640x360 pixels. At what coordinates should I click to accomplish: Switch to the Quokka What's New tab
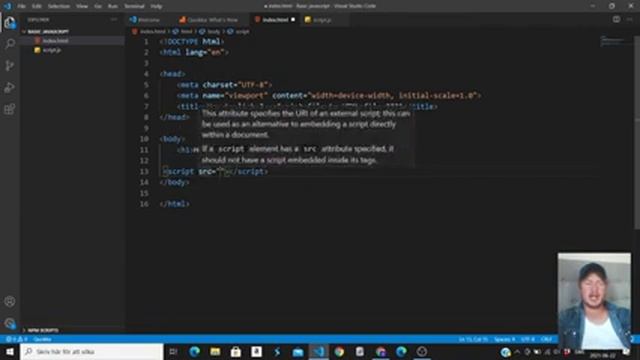point(212,20)
